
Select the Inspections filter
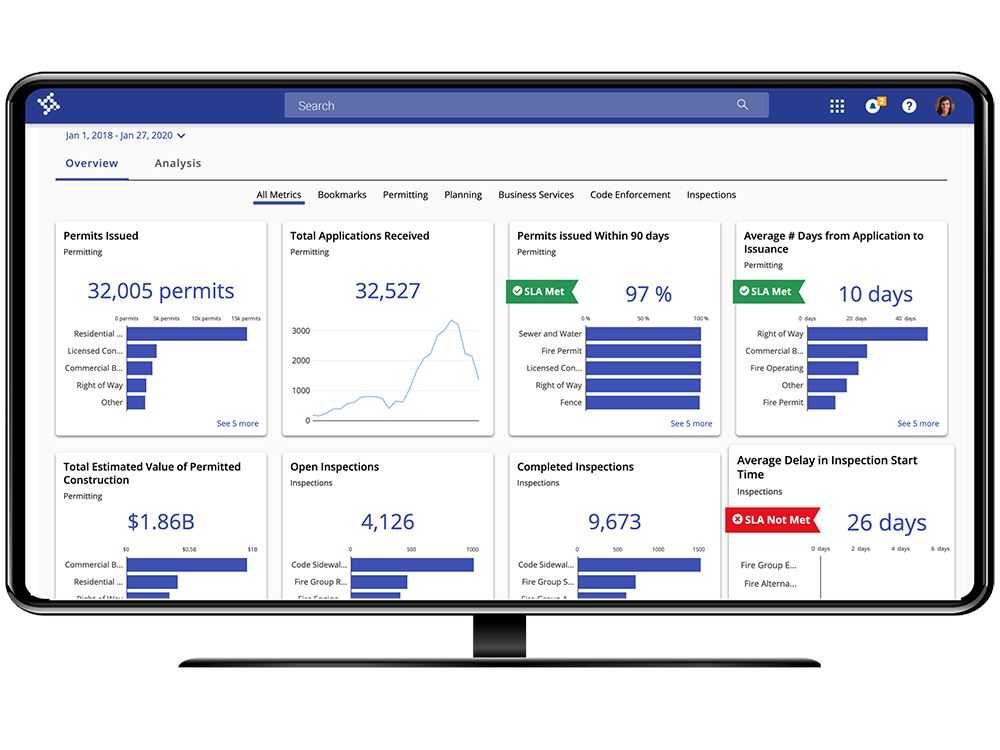point(711,195)
